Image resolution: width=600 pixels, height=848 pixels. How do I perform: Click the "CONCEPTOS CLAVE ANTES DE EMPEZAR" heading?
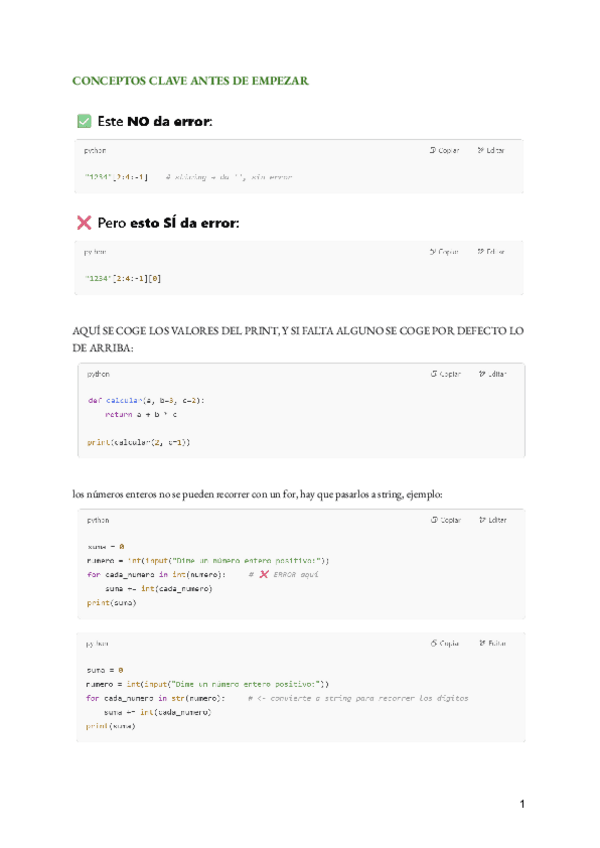[191, 78]
